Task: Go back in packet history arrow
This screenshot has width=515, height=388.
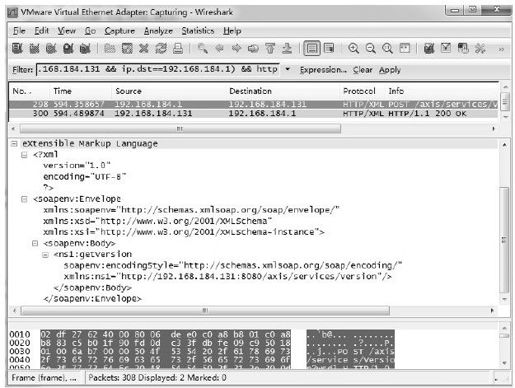Action: click(x=219, y=49)
